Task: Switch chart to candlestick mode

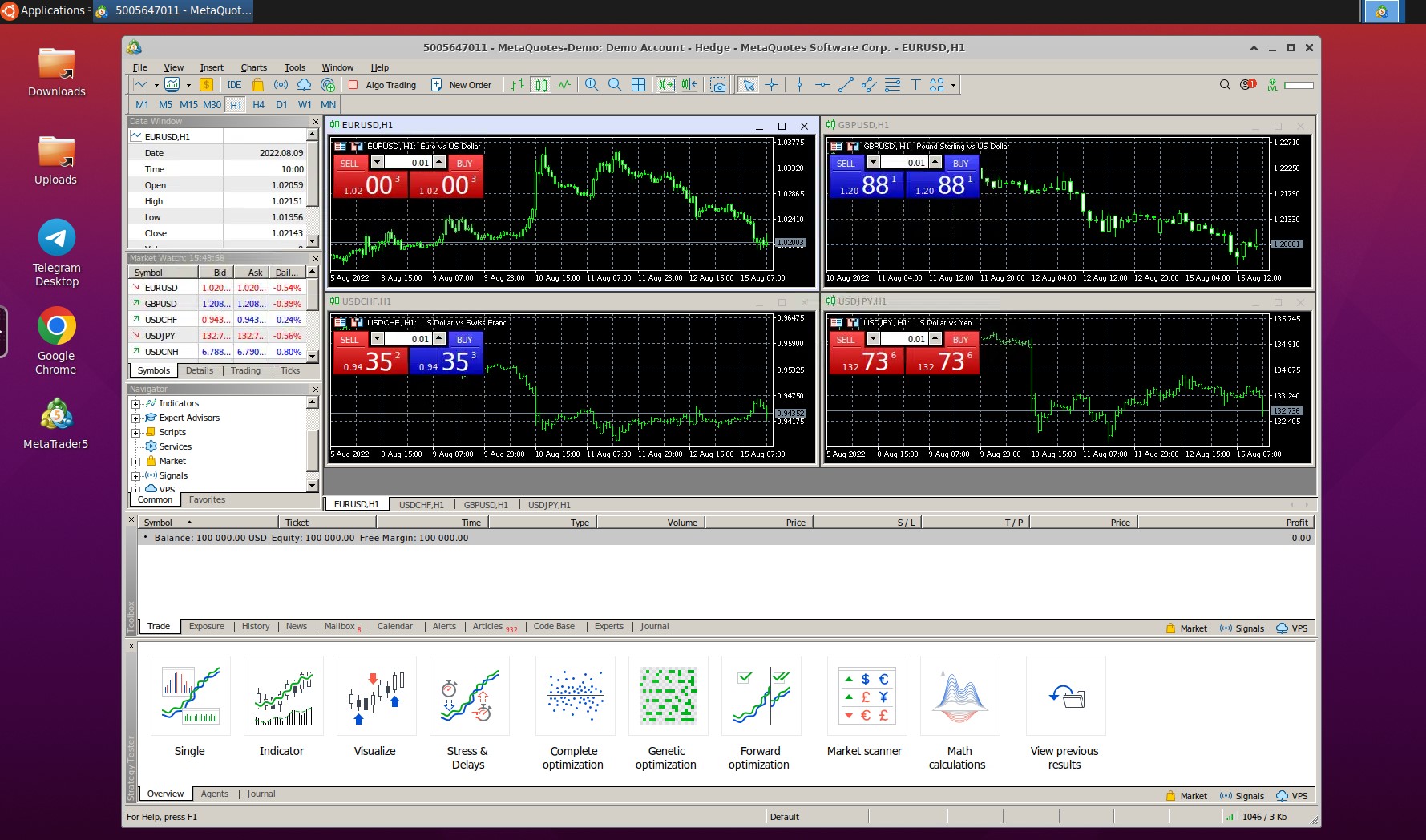Action: (x=541, y=85)
